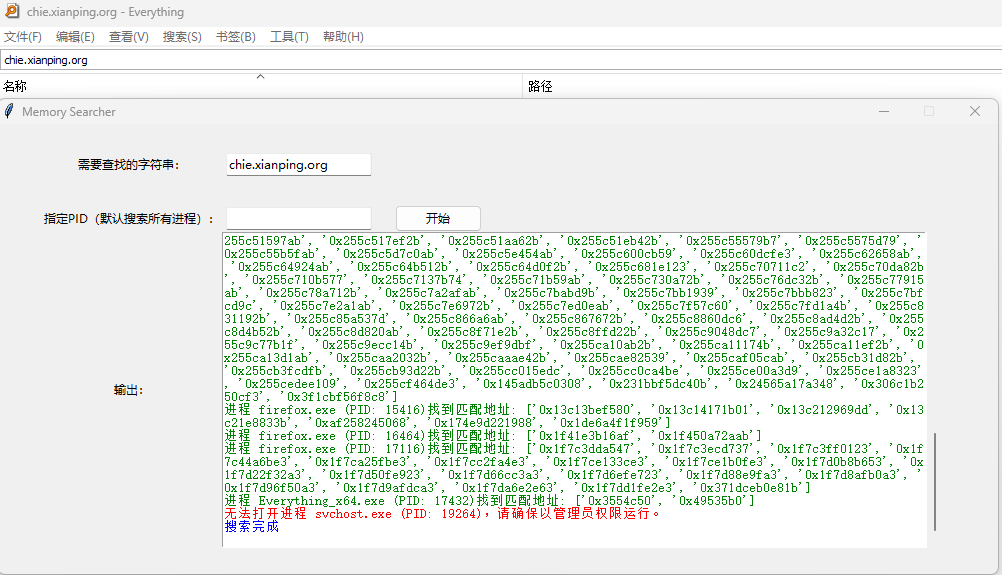
Task: Click the empty 指定PID input field
Action: point(298,218)
